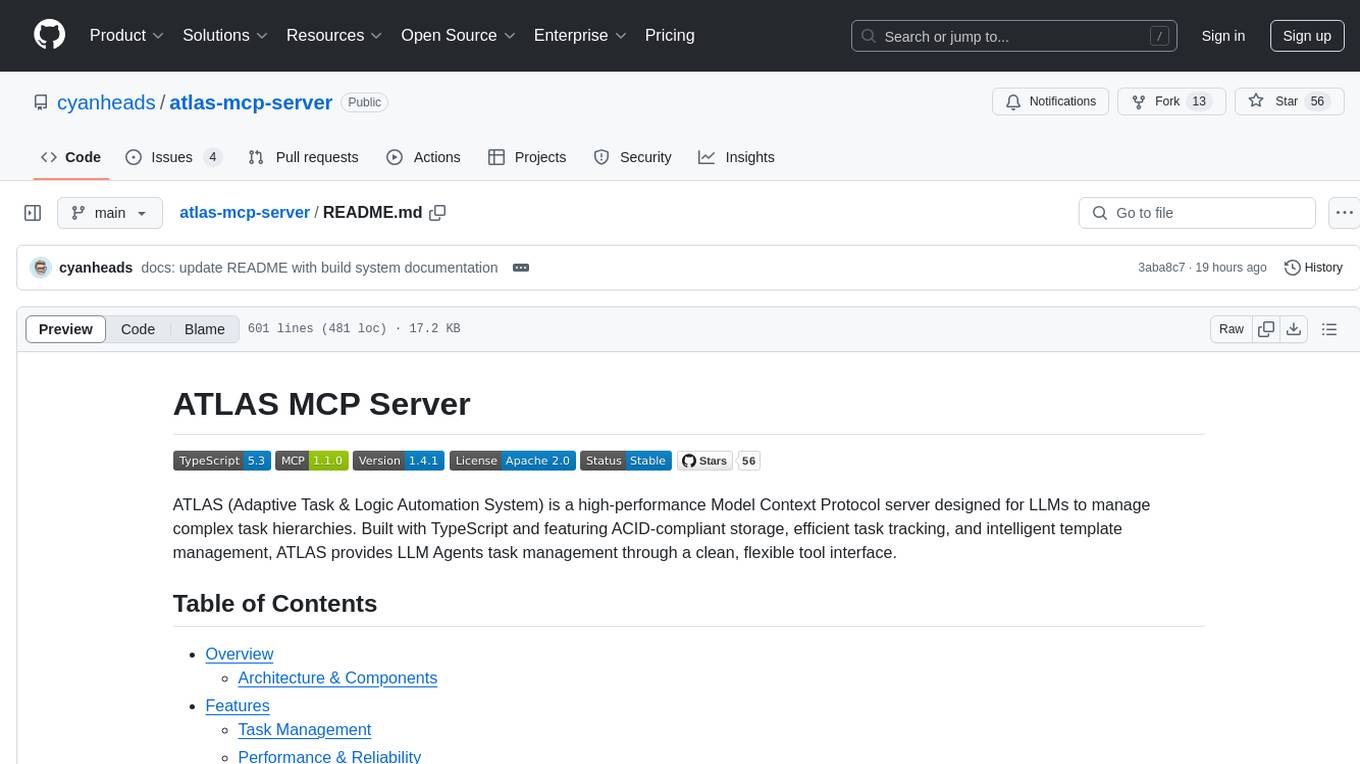The width and height of the screenshot is (1360, 764).
Task: Open the Insights tab
Action: click(x=736, y=157)
